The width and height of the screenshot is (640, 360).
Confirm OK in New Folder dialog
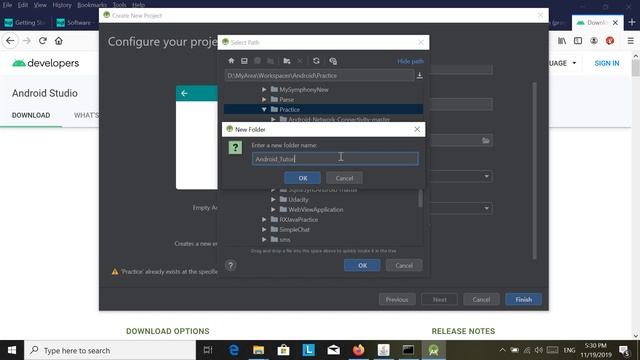pos(302,178)
